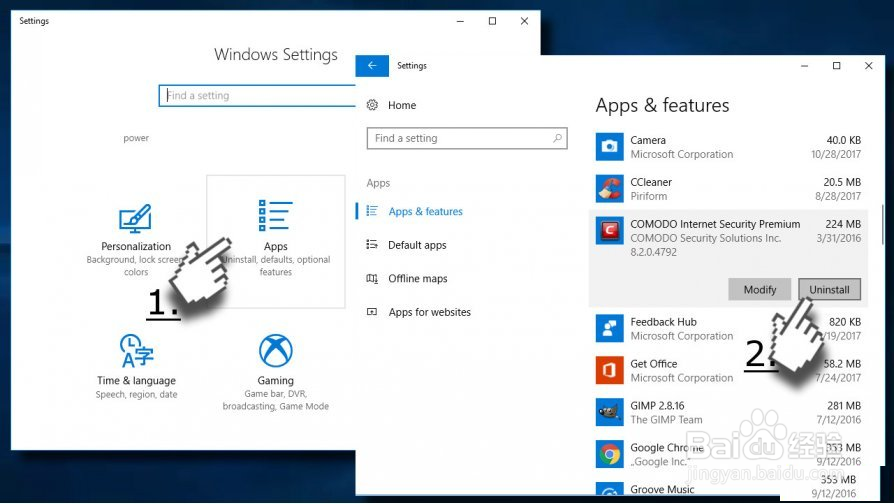894x504 pixels.
Task: Click the back arrow in Settings
Action: tap(372, 66)
